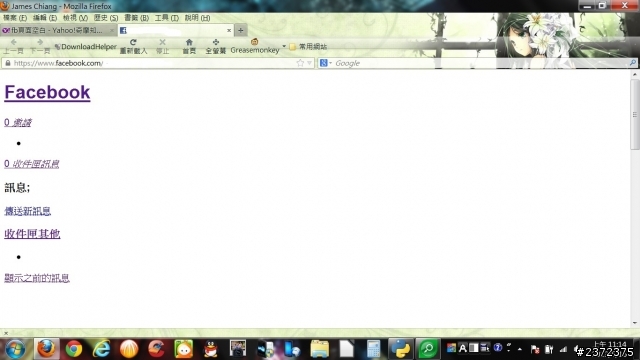Open the 說明 (H) menu

point(197,18)
